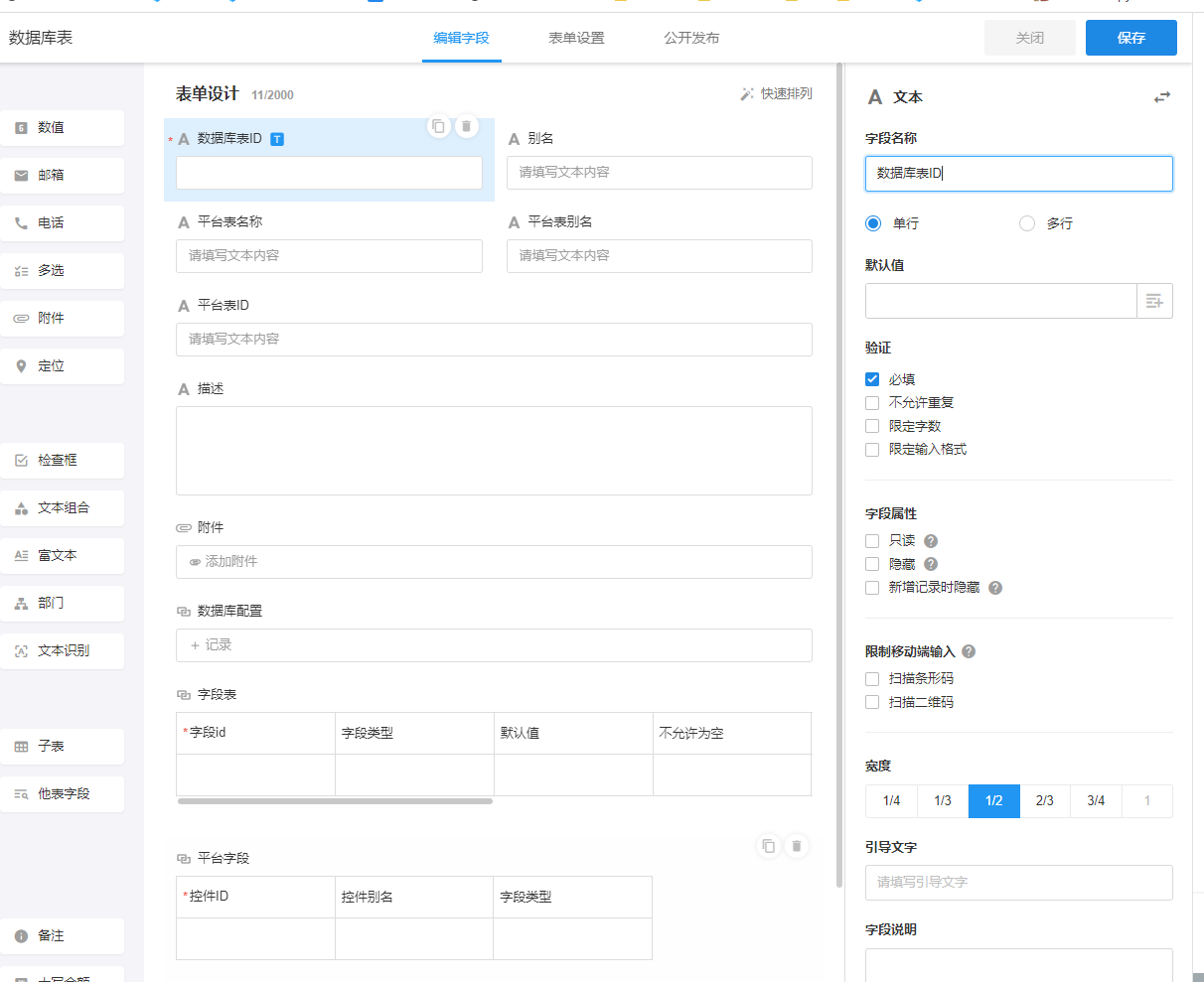This screenshot has width=1204, height=982.
Task: Add the 定位 location field from sidebar
Action: [x=62, y=366]
